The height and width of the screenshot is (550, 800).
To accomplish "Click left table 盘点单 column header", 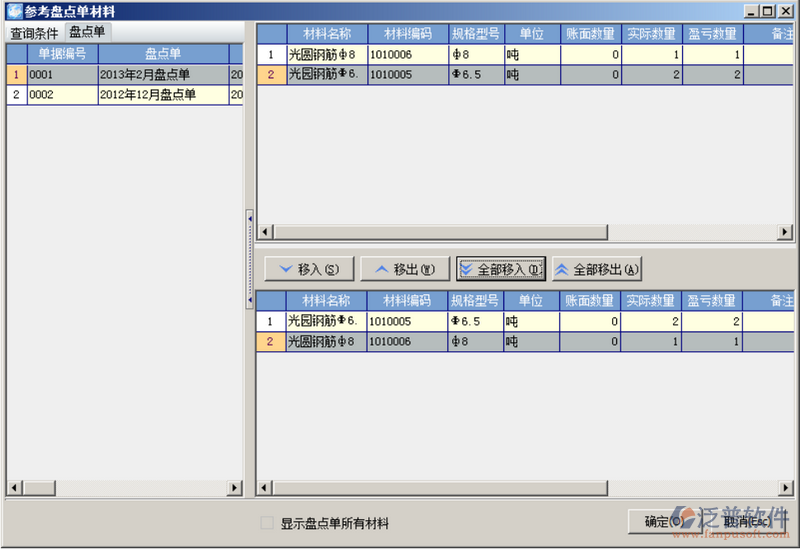I will (x=163, y=54).
